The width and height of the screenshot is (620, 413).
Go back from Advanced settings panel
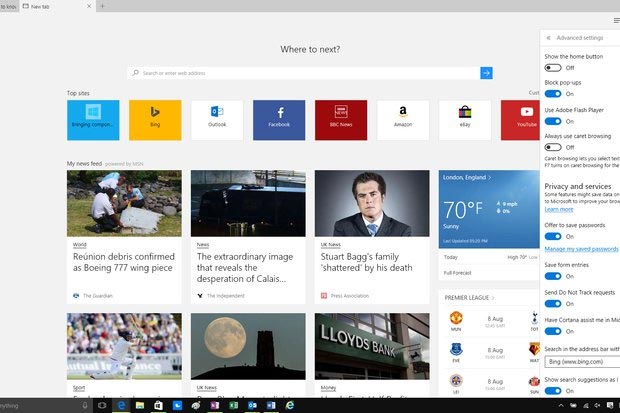[x=548, y=38]
